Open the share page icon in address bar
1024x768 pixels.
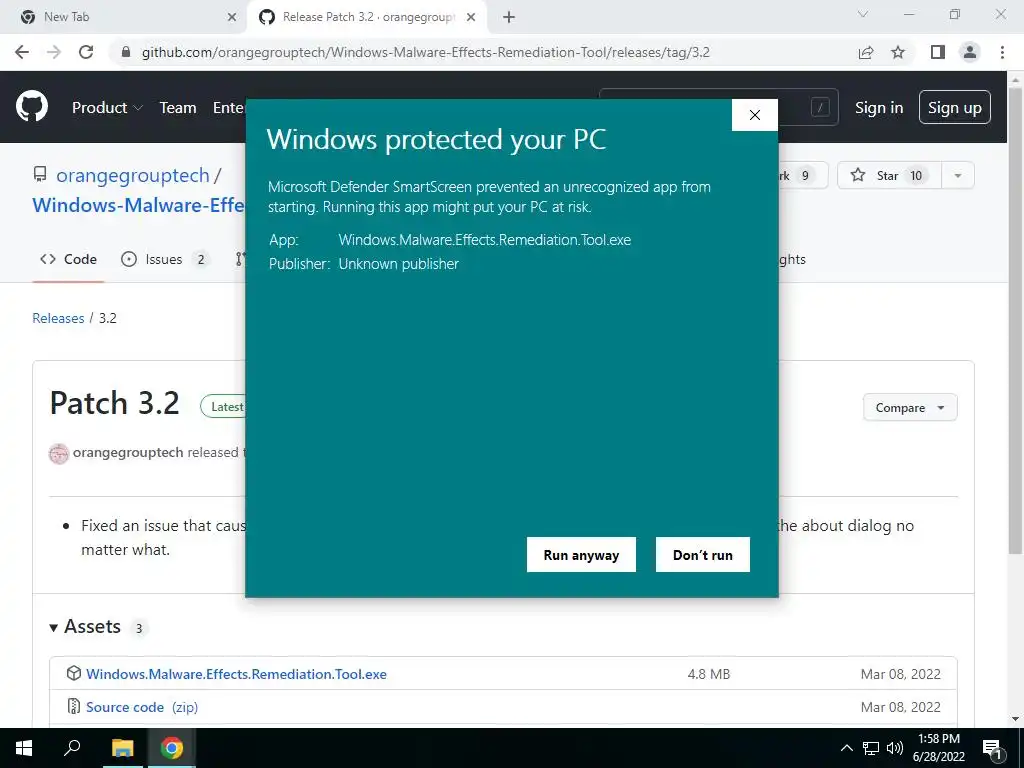pyautogui.click(x=866, y=52)
